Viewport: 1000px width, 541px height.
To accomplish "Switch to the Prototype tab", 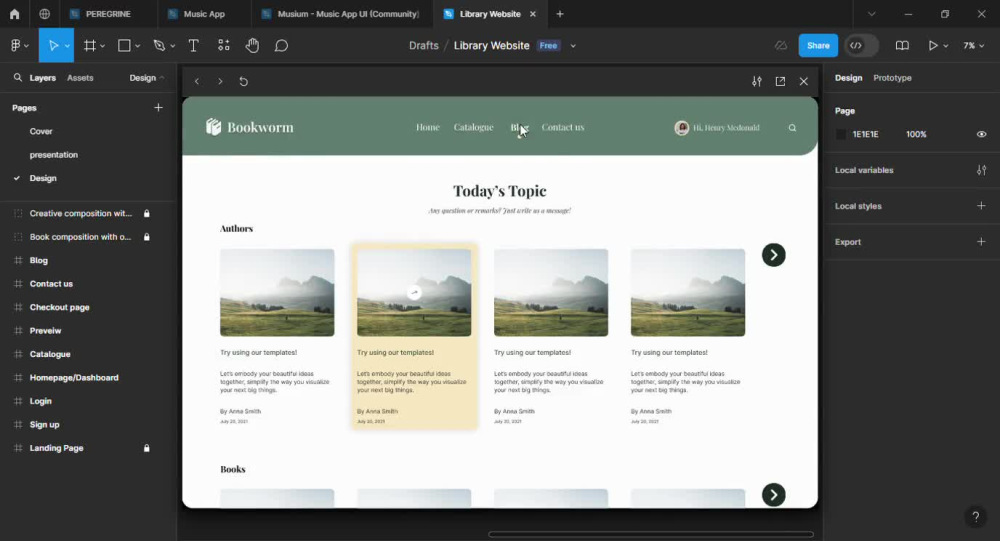I will [892, 77].
